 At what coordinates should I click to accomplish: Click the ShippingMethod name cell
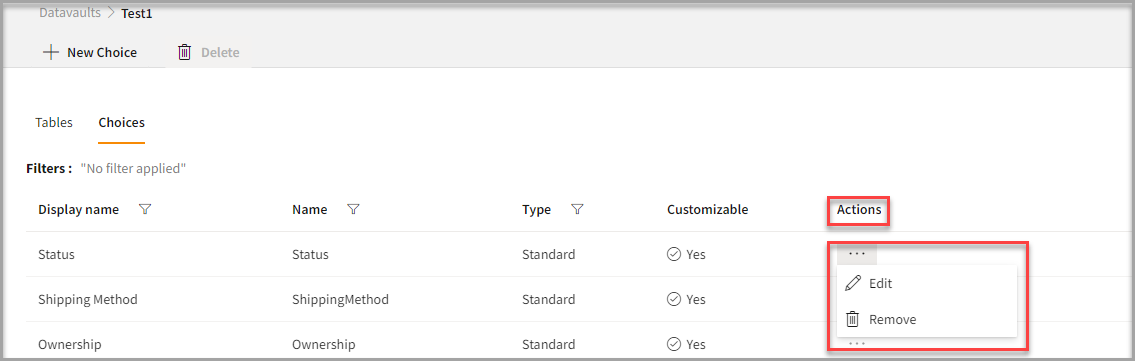[x=340, y=300]
